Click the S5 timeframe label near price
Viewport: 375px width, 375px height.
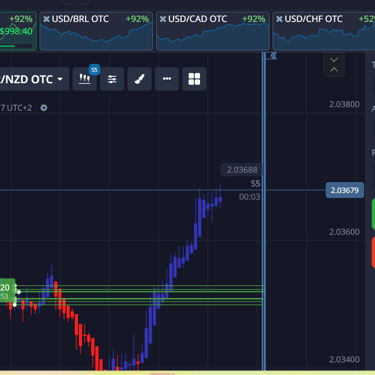(255, 184)
